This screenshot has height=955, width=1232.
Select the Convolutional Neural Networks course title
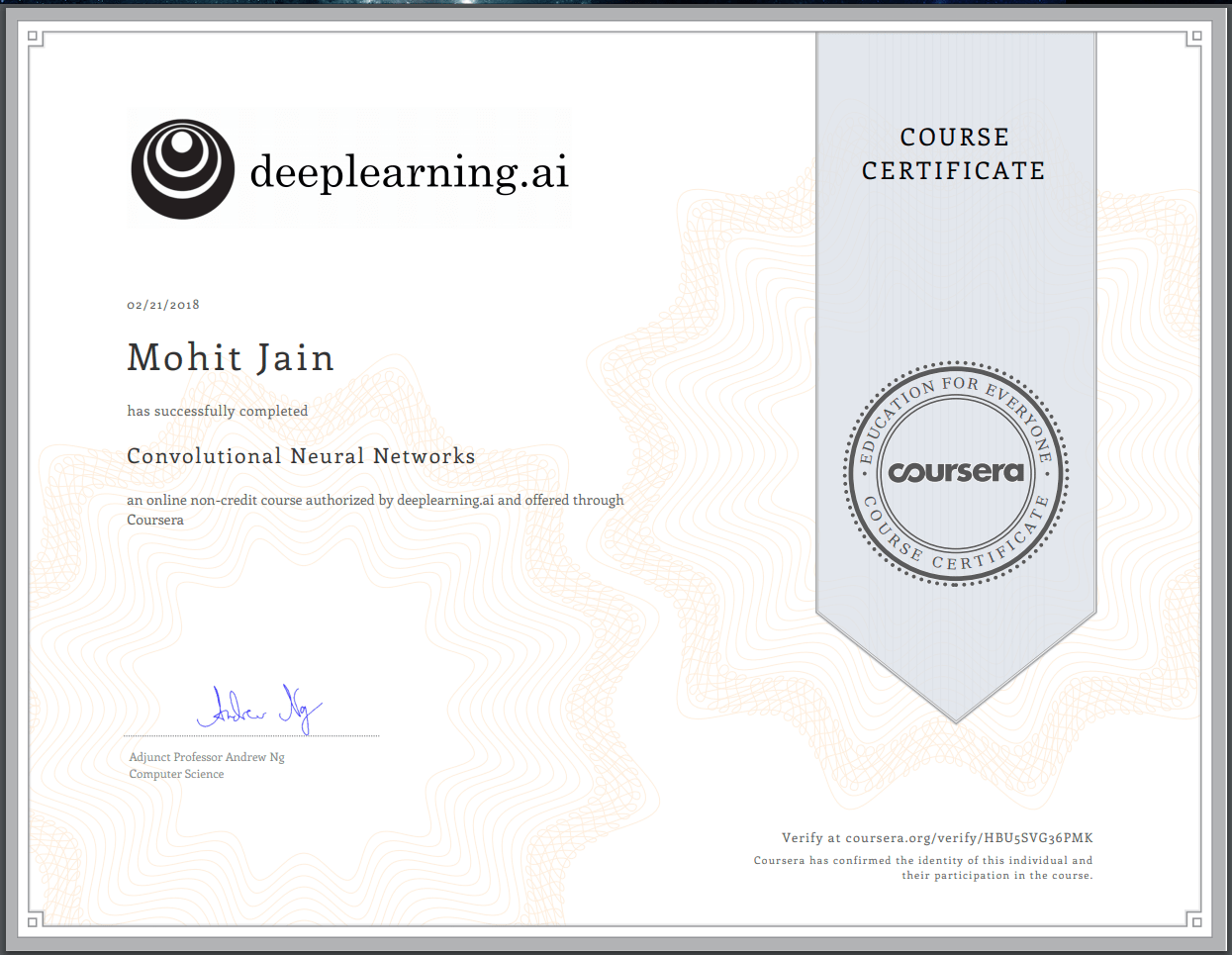coord(301,456)
